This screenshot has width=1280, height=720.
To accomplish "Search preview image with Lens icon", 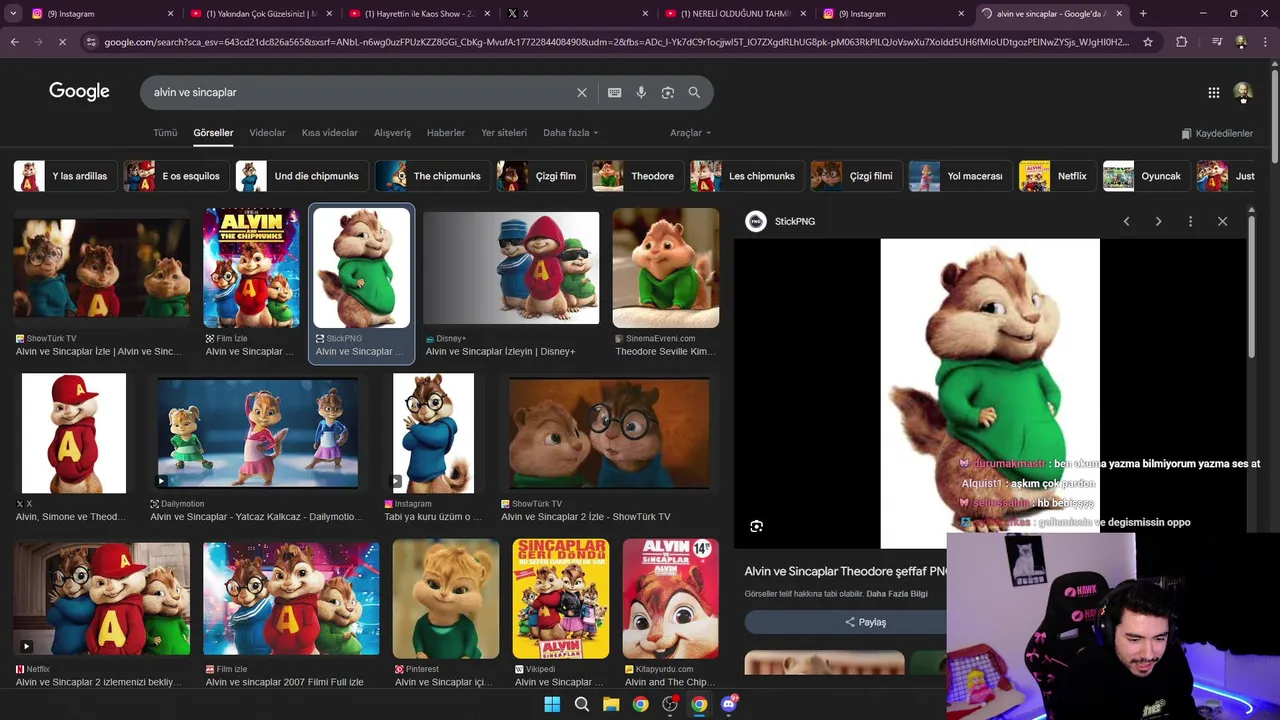I will tap(757, 526).
